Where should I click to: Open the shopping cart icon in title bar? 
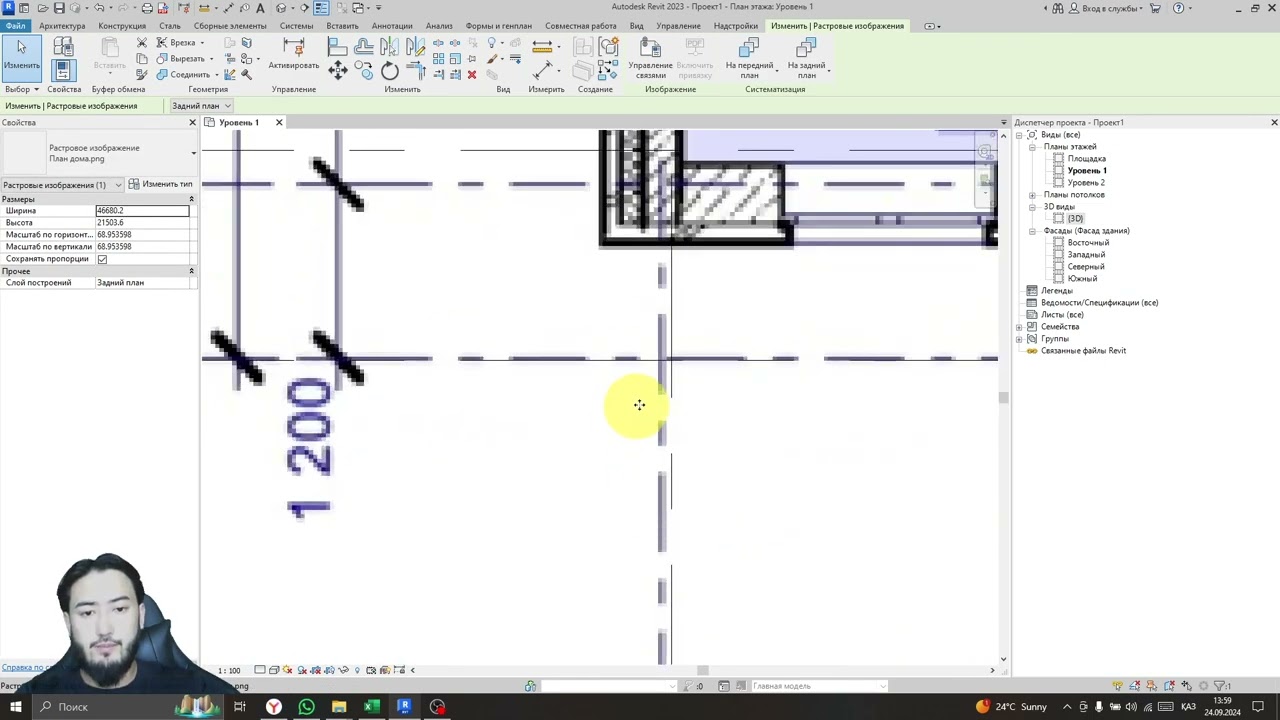[1155, 8]
